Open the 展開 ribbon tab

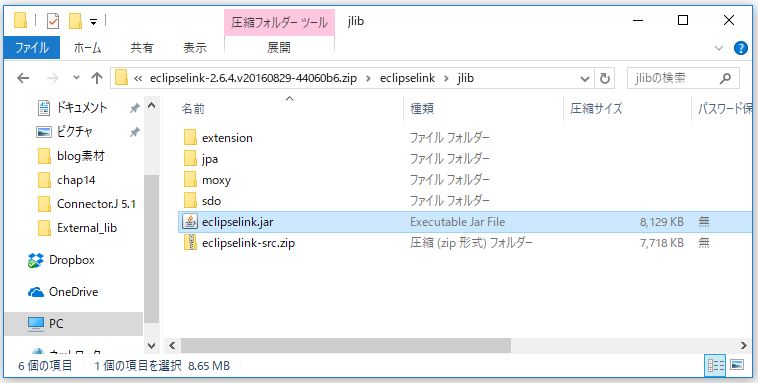tap(279, 47)
